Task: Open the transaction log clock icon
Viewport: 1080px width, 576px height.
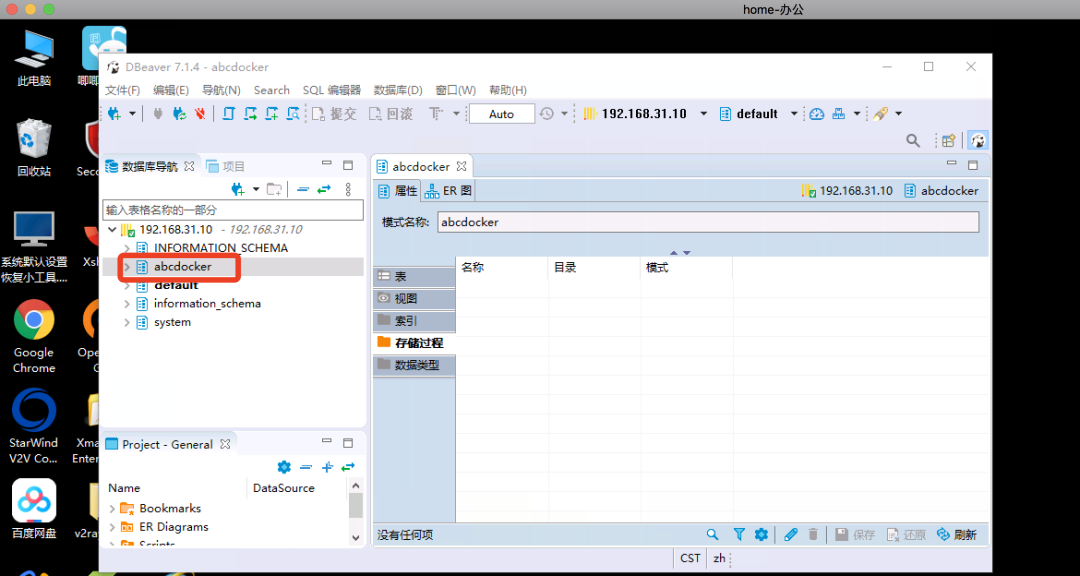Action: (x=546, y=114)
